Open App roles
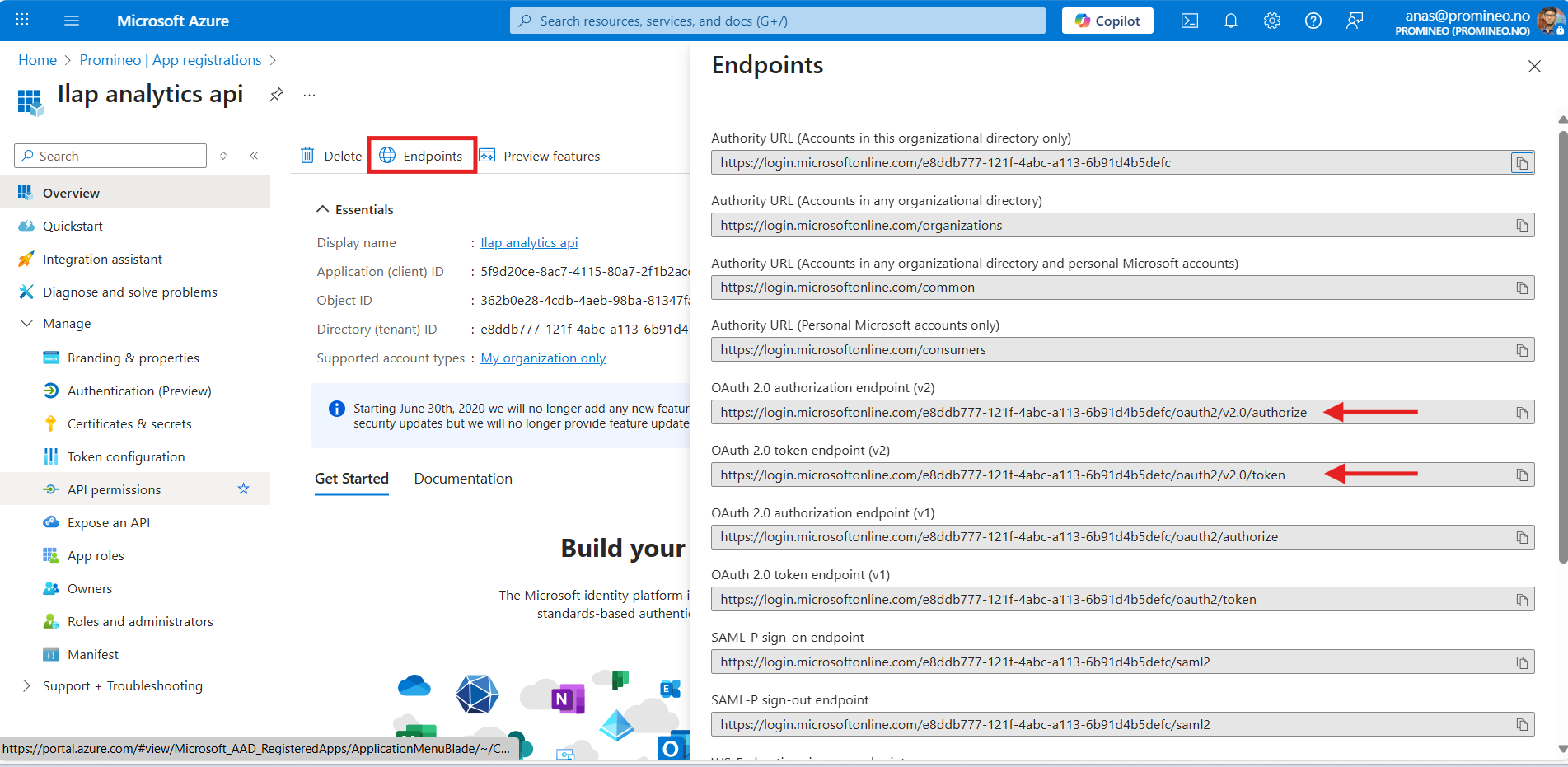The width and height of the screenshot is (1568, 767). click(135, 555)
